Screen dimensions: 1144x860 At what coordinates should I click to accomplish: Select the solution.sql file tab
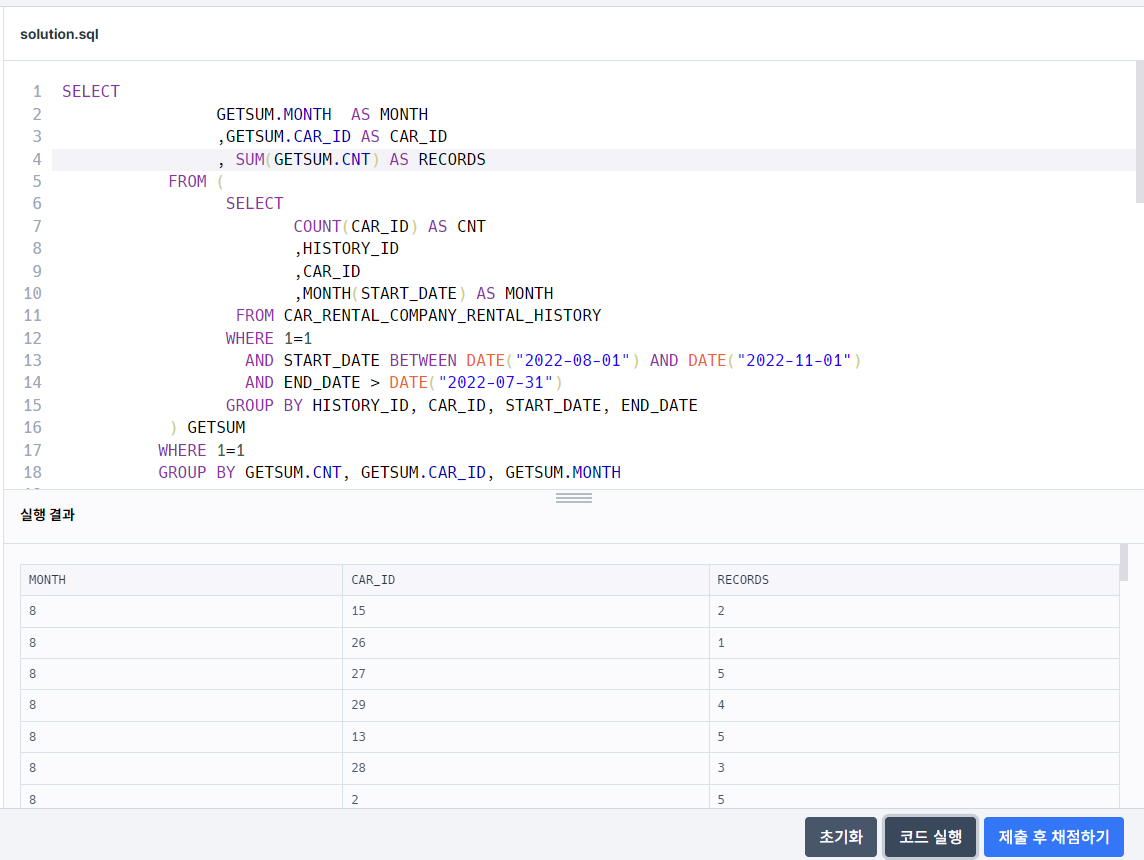59,34
